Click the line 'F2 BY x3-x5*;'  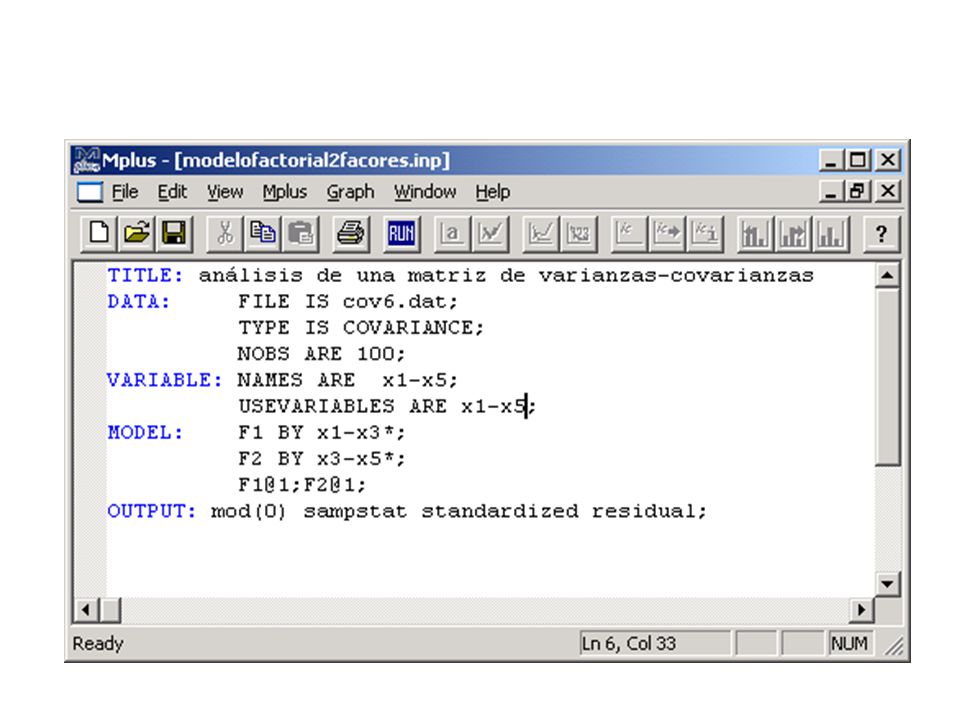click(321, 459)
